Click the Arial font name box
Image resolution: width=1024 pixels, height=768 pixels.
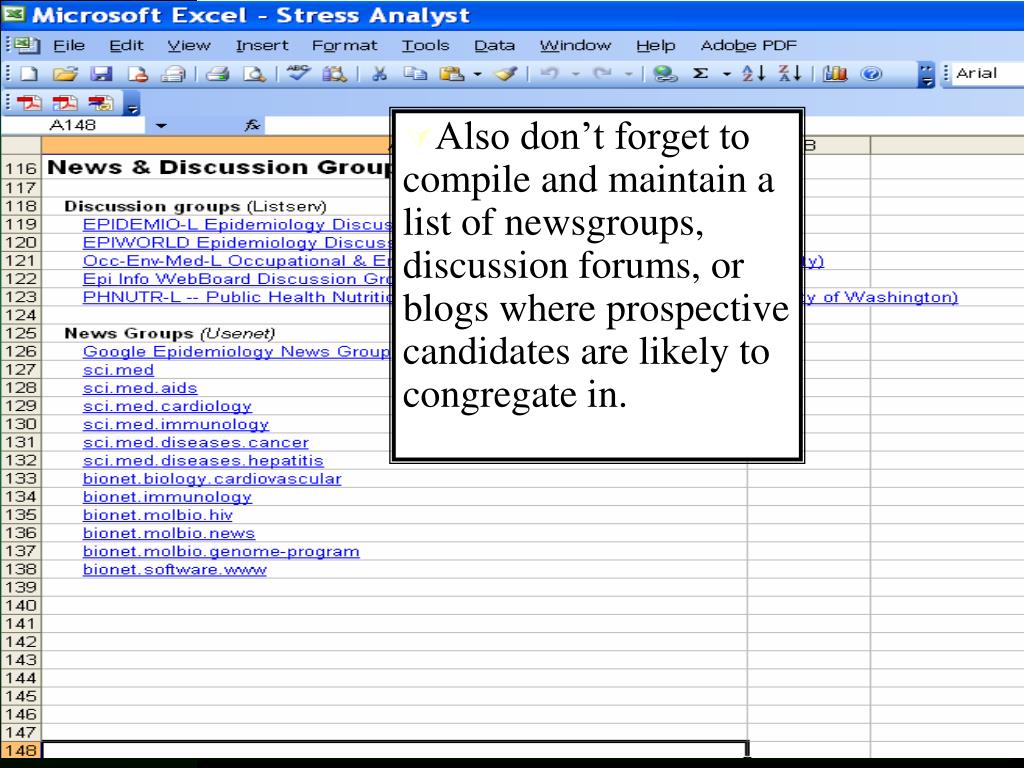[987, 74]
